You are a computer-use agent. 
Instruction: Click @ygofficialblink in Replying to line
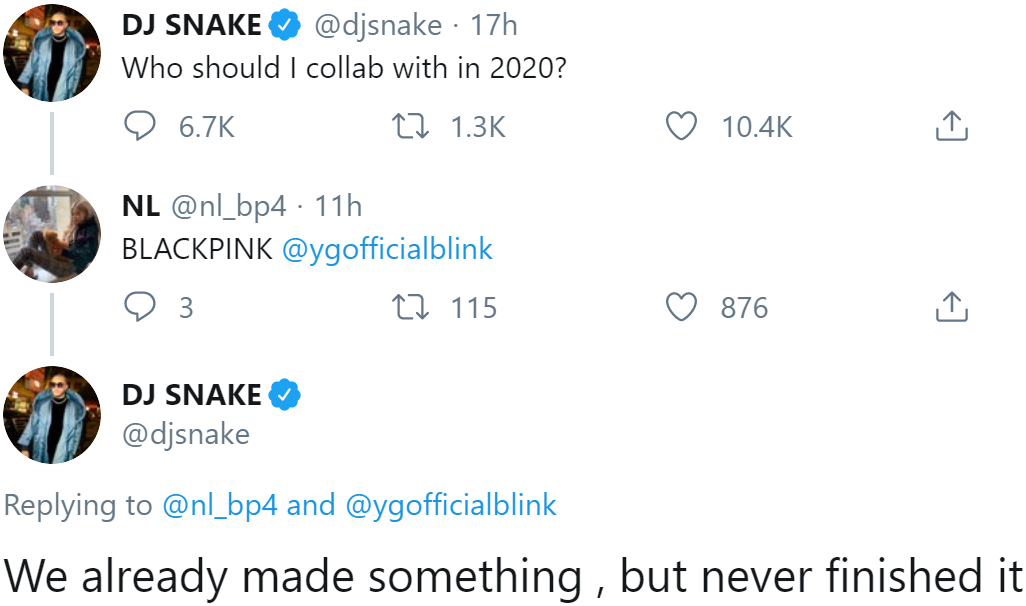coord(450,505)
